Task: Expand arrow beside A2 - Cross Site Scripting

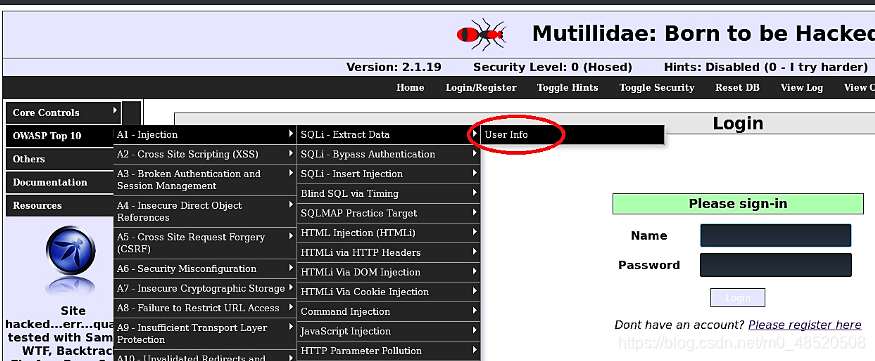Action: 291,153
